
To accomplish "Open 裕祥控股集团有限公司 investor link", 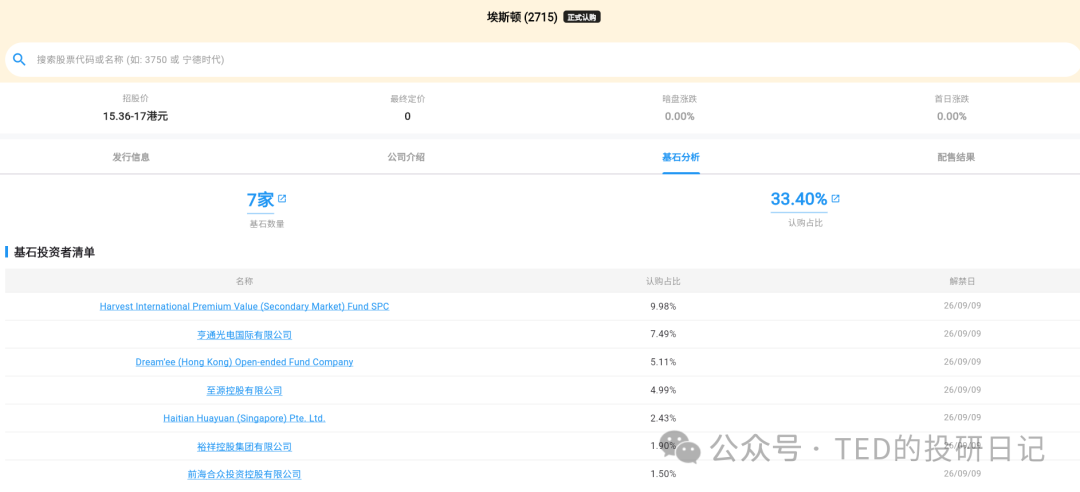I will (245, 447).
